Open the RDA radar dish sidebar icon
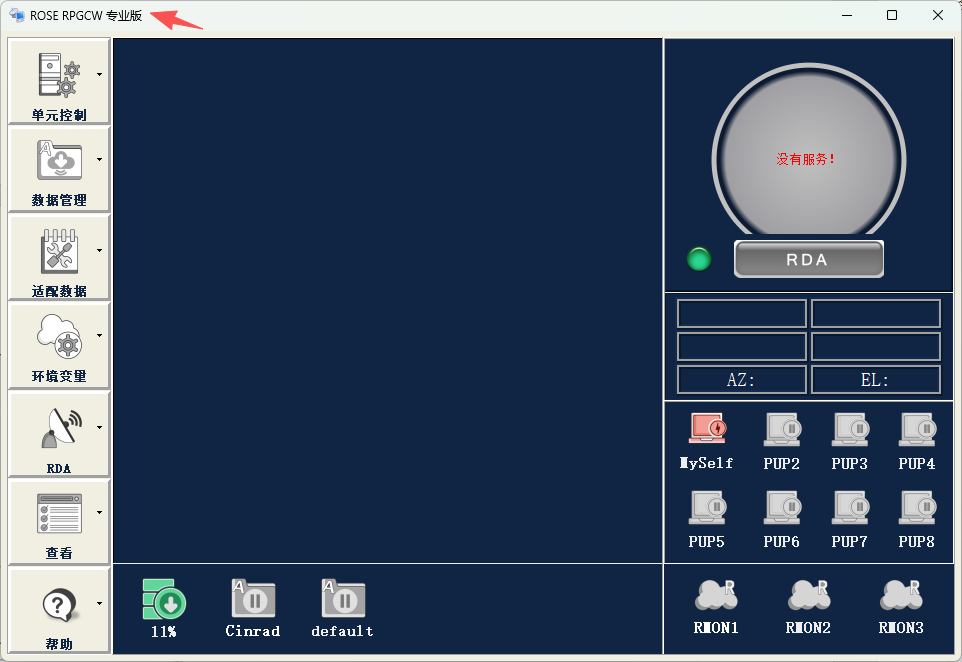962x662 pixels. point(58,428)
